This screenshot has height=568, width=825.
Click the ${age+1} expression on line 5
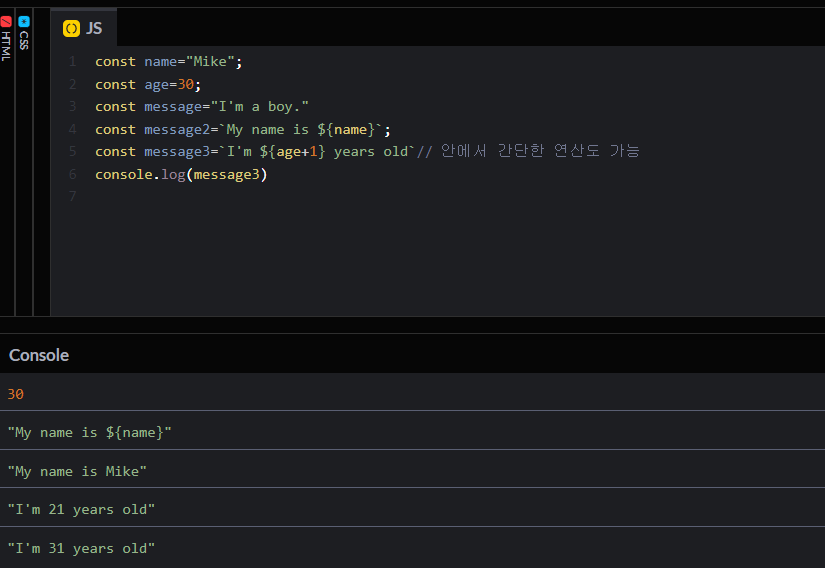[293, 152]
